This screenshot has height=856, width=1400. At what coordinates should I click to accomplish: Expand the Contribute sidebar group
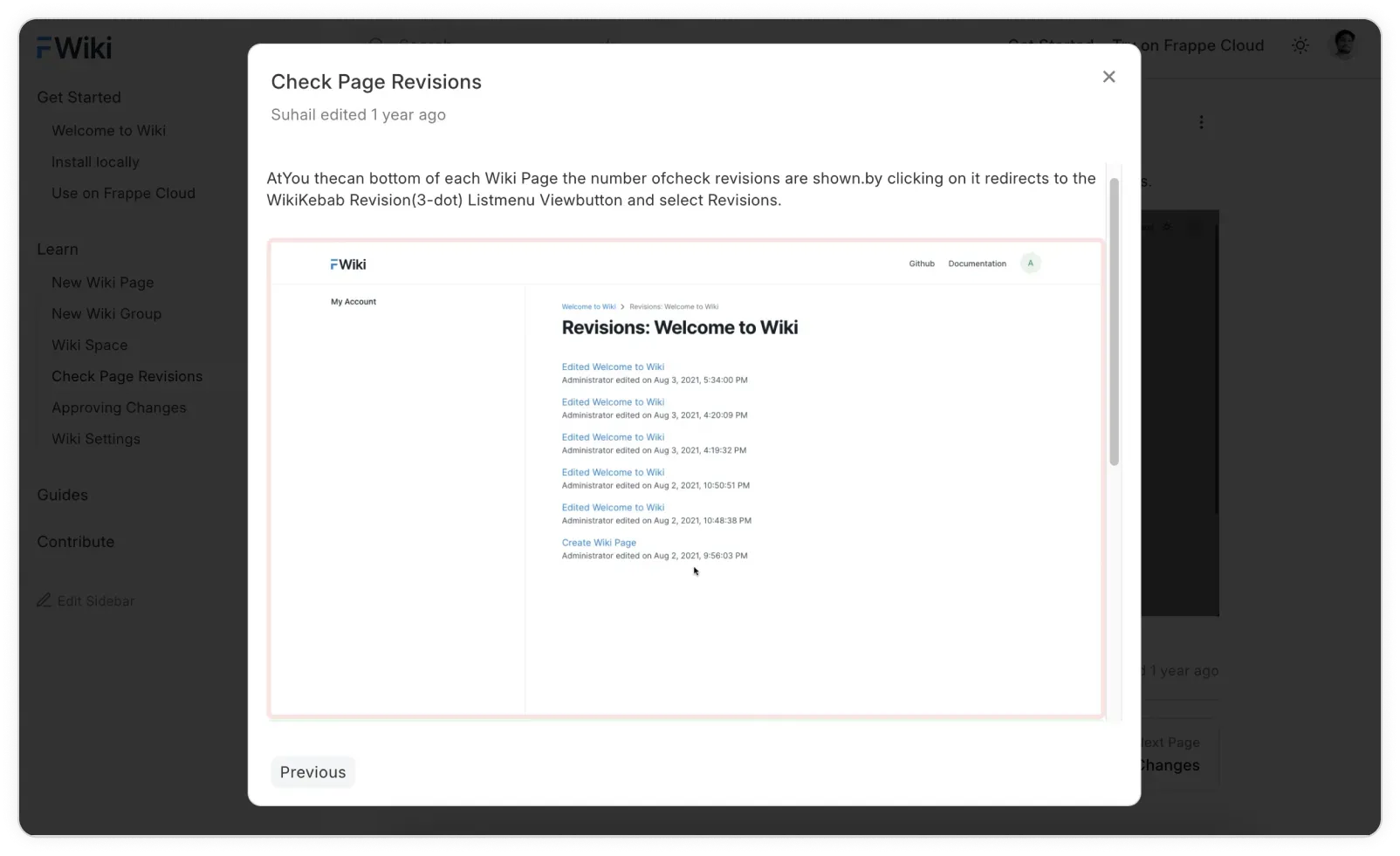coord(75,542)
